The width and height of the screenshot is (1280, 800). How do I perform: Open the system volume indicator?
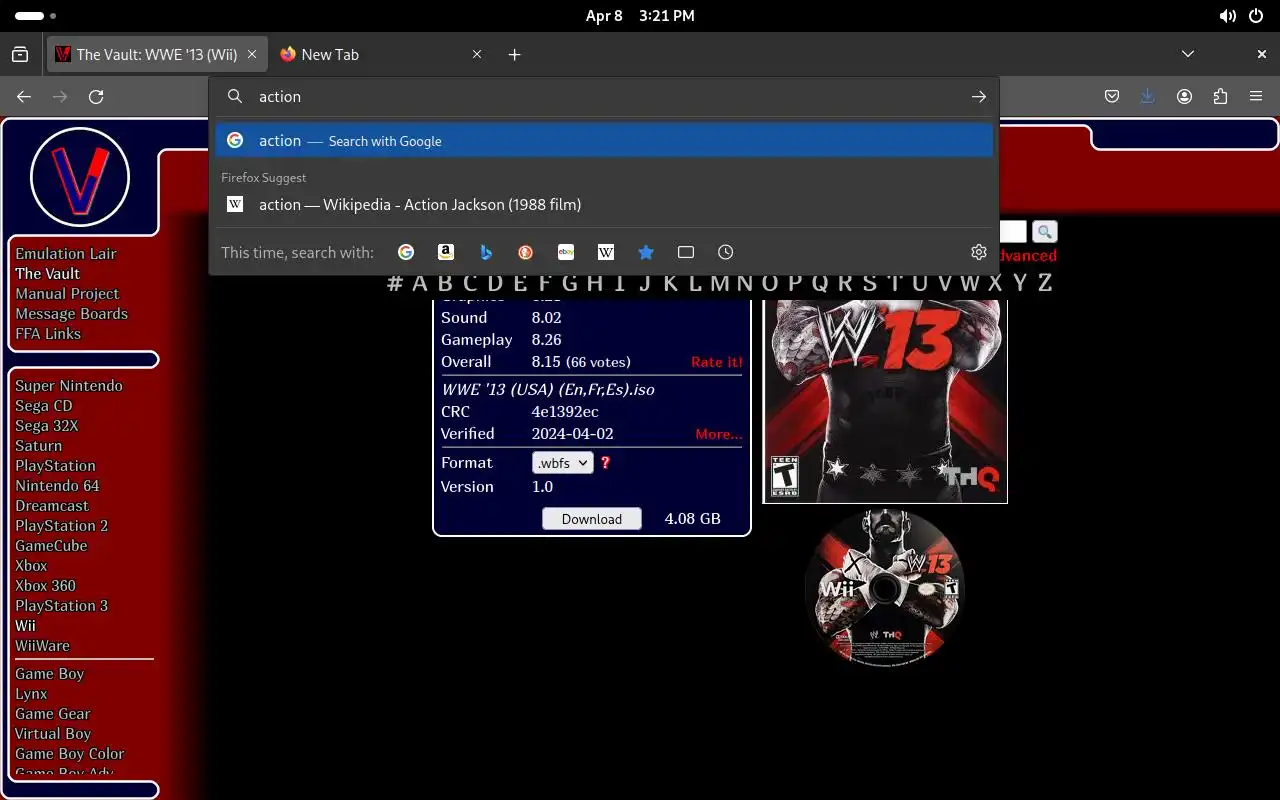[x=1227, y=16]
